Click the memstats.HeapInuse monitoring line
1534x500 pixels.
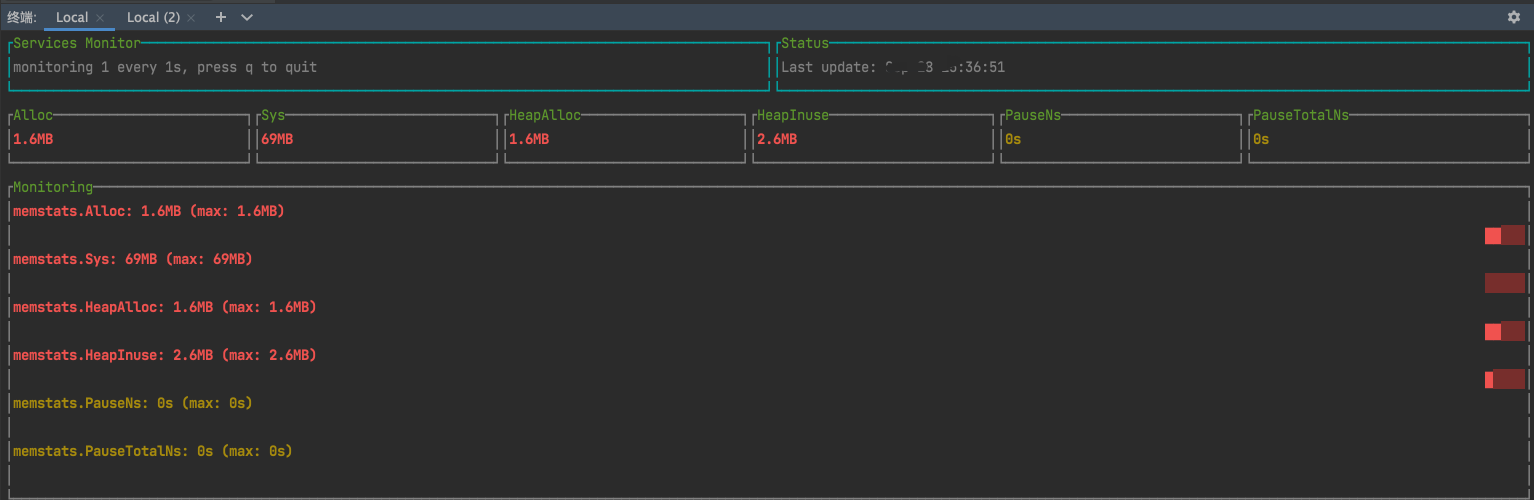click(164, 355)
